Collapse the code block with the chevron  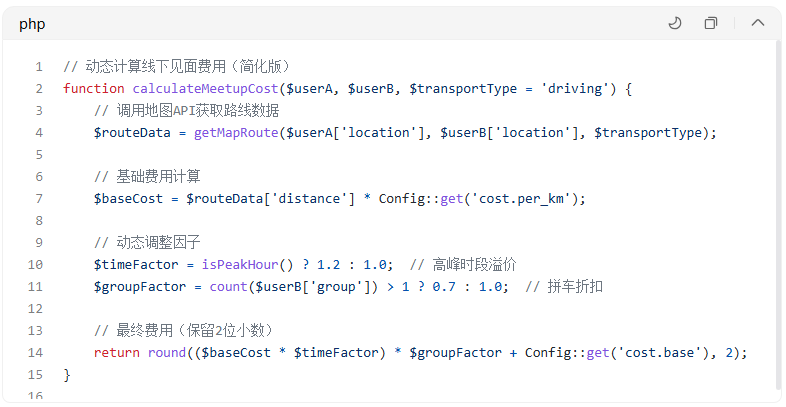(757, 23)
